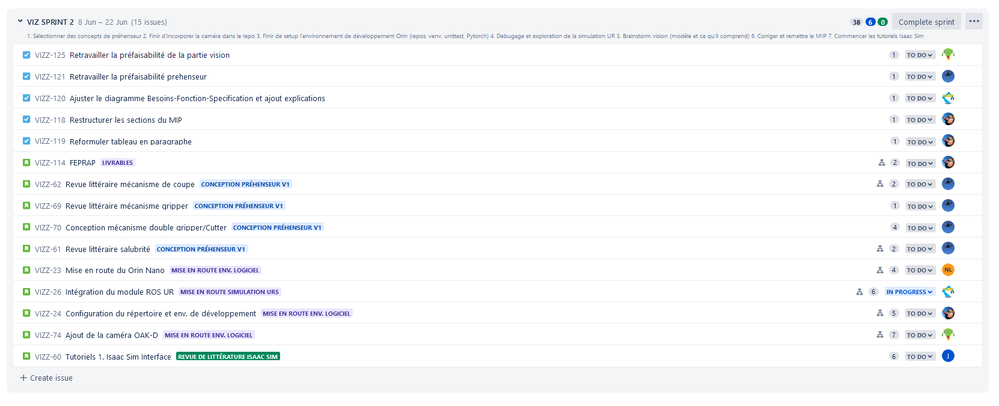Click the story icon of VIZZ-26

coord(27,291)
